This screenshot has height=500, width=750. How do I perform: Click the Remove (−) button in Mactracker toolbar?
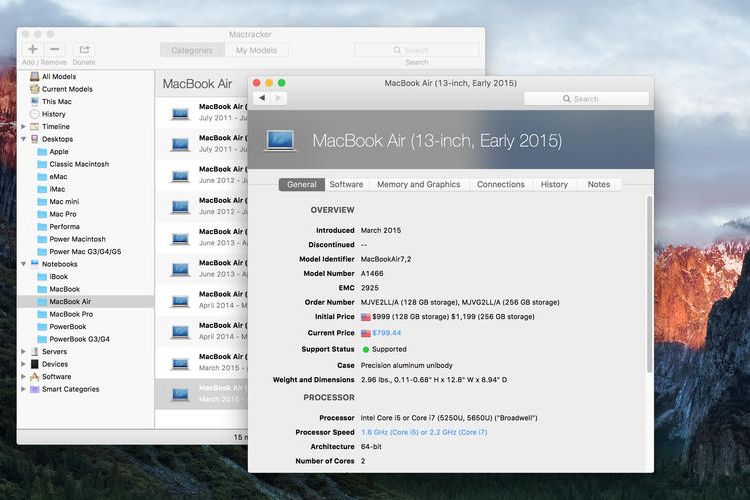[55, 49]
